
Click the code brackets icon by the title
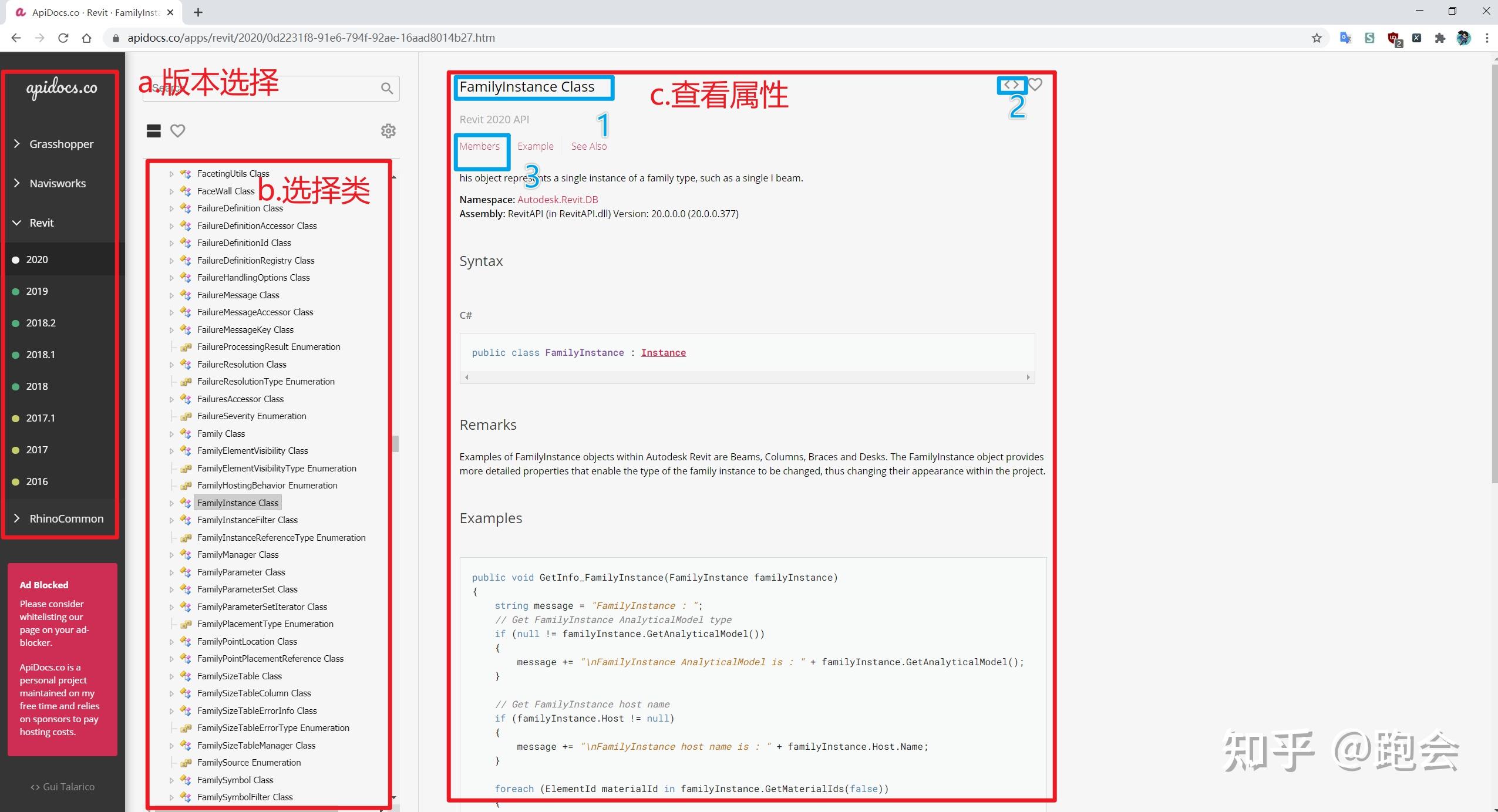1011,85
